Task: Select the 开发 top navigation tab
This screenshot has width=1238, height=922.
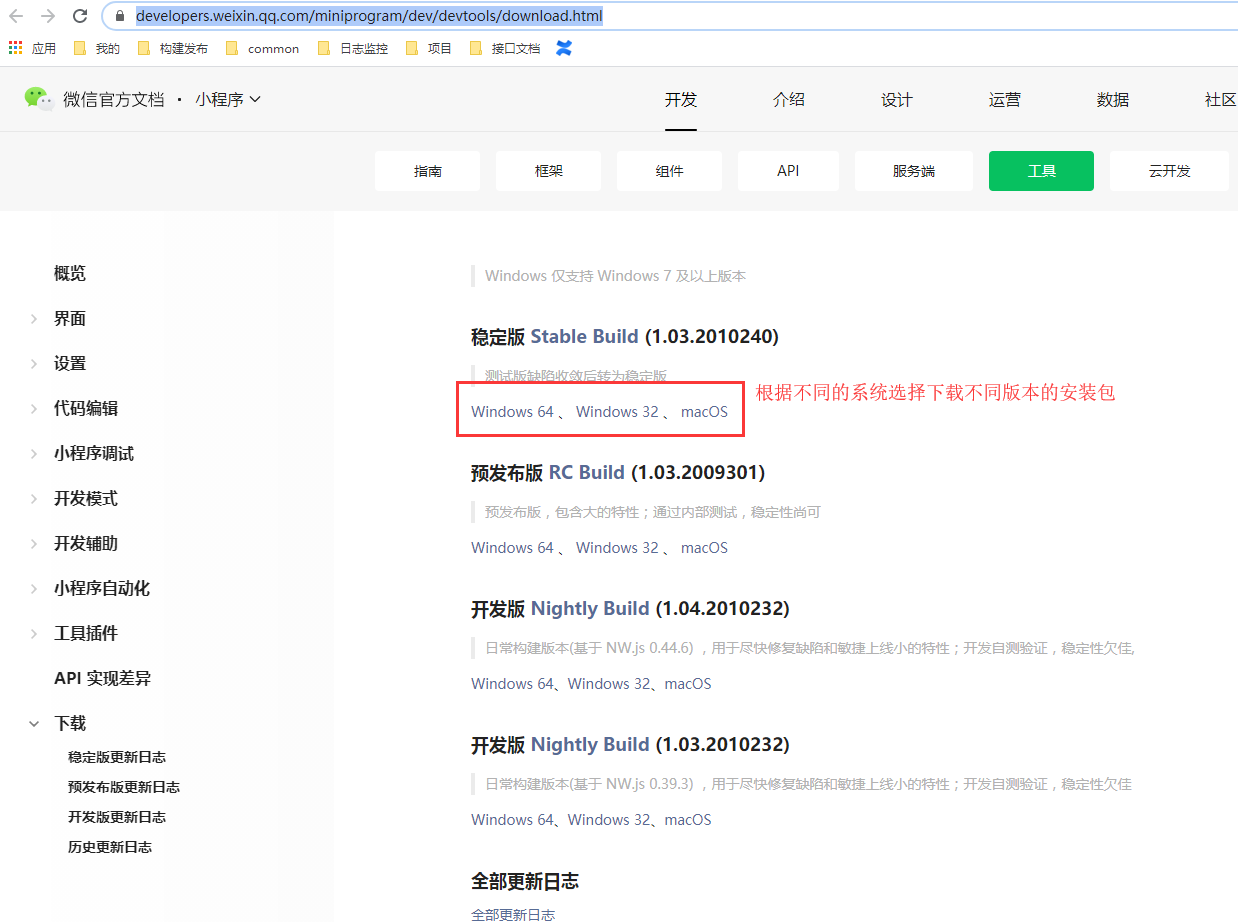Action: [x=681, y=100]
